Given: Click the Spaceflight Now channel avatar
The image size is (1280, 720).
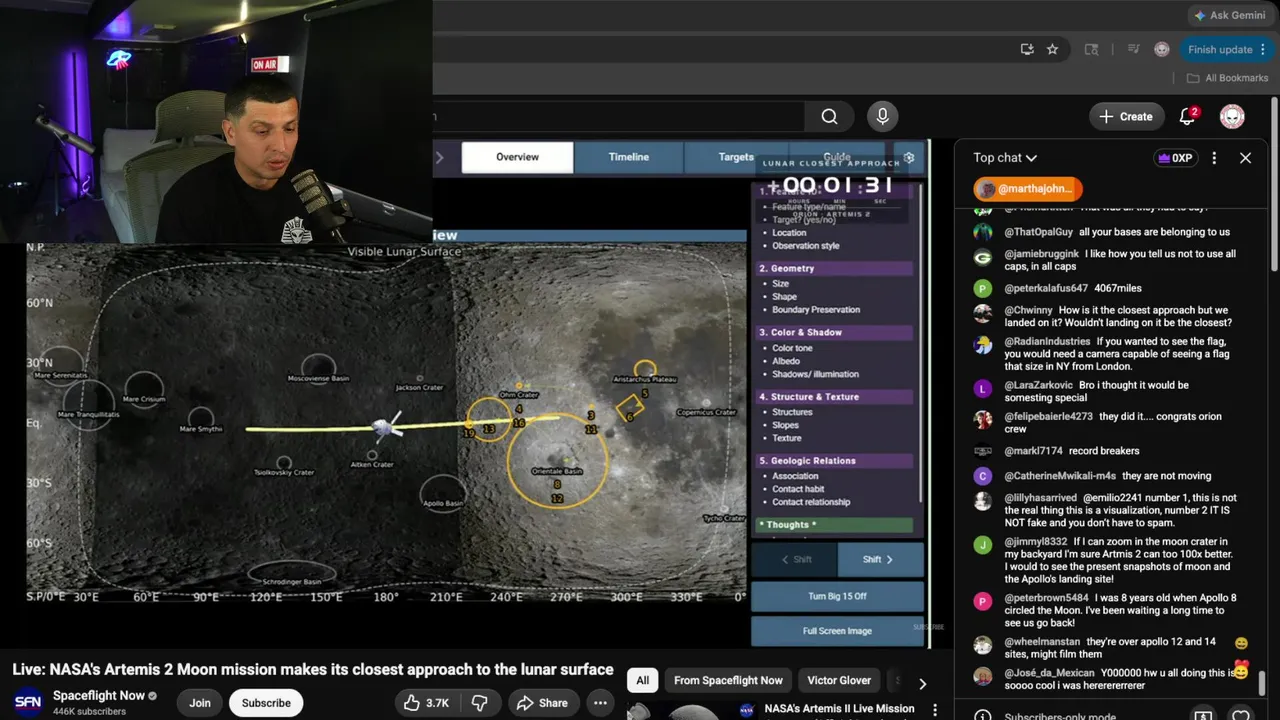Looking at the screenshot, I should pyautogui.click(x=28, y=702).
